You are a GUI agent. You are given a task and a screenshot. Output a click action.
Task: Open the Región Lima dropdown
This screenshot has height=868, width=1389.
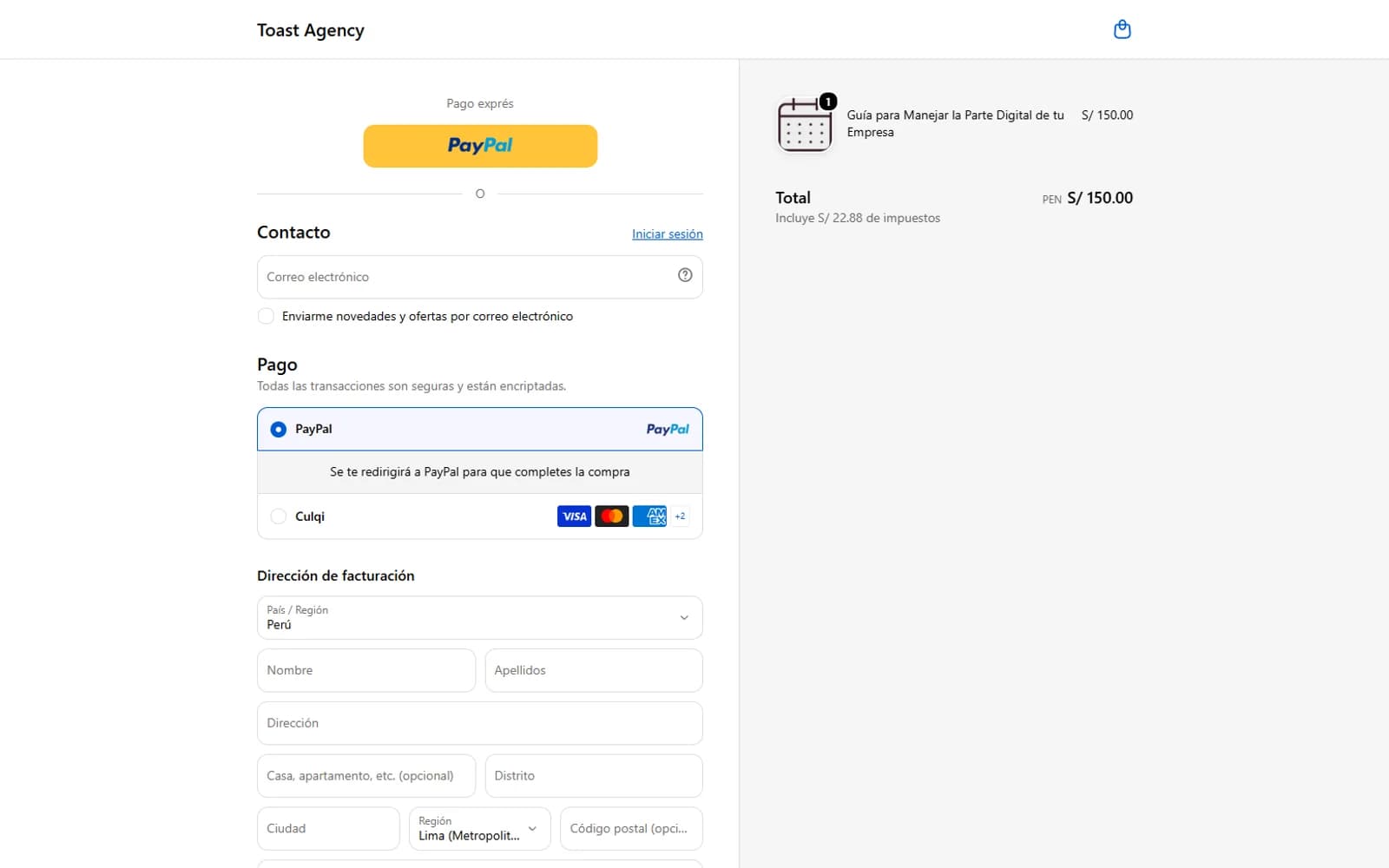(x=480, y=829)
